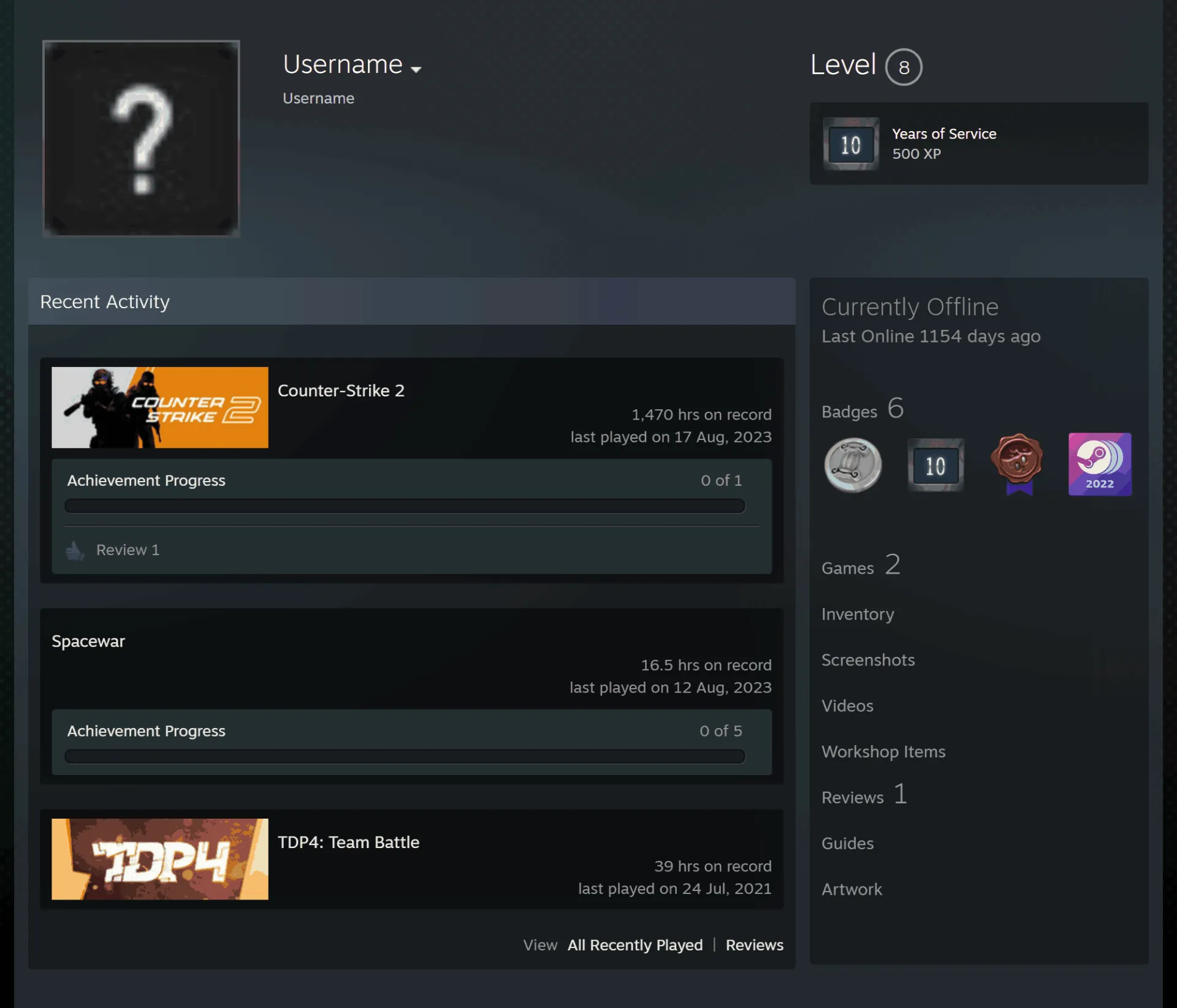Open the Workshop Items link
1177x1008 pixels.
click(883, 752)
